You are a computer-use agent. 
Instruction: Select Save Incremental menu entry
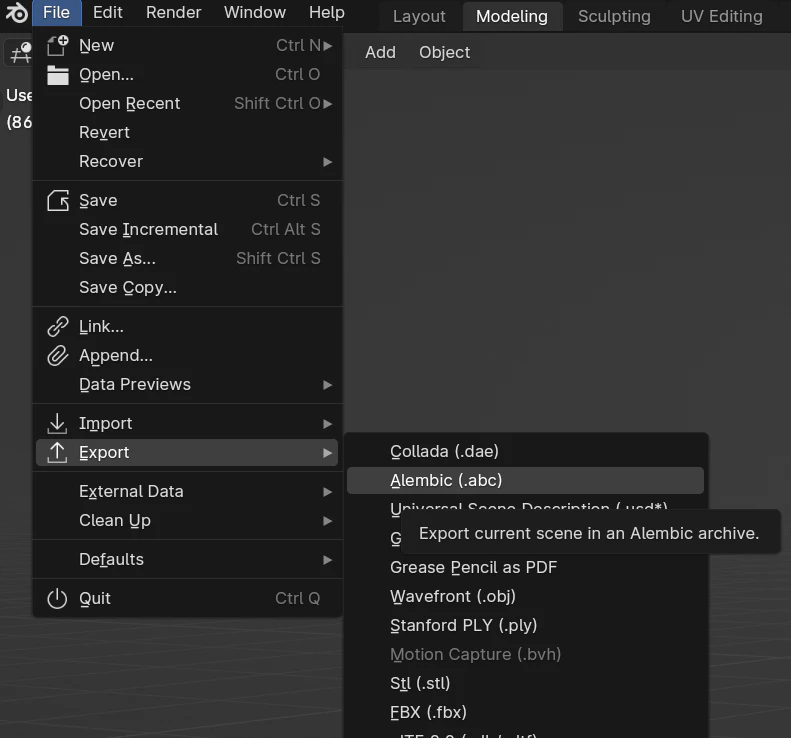pos(187,230)
